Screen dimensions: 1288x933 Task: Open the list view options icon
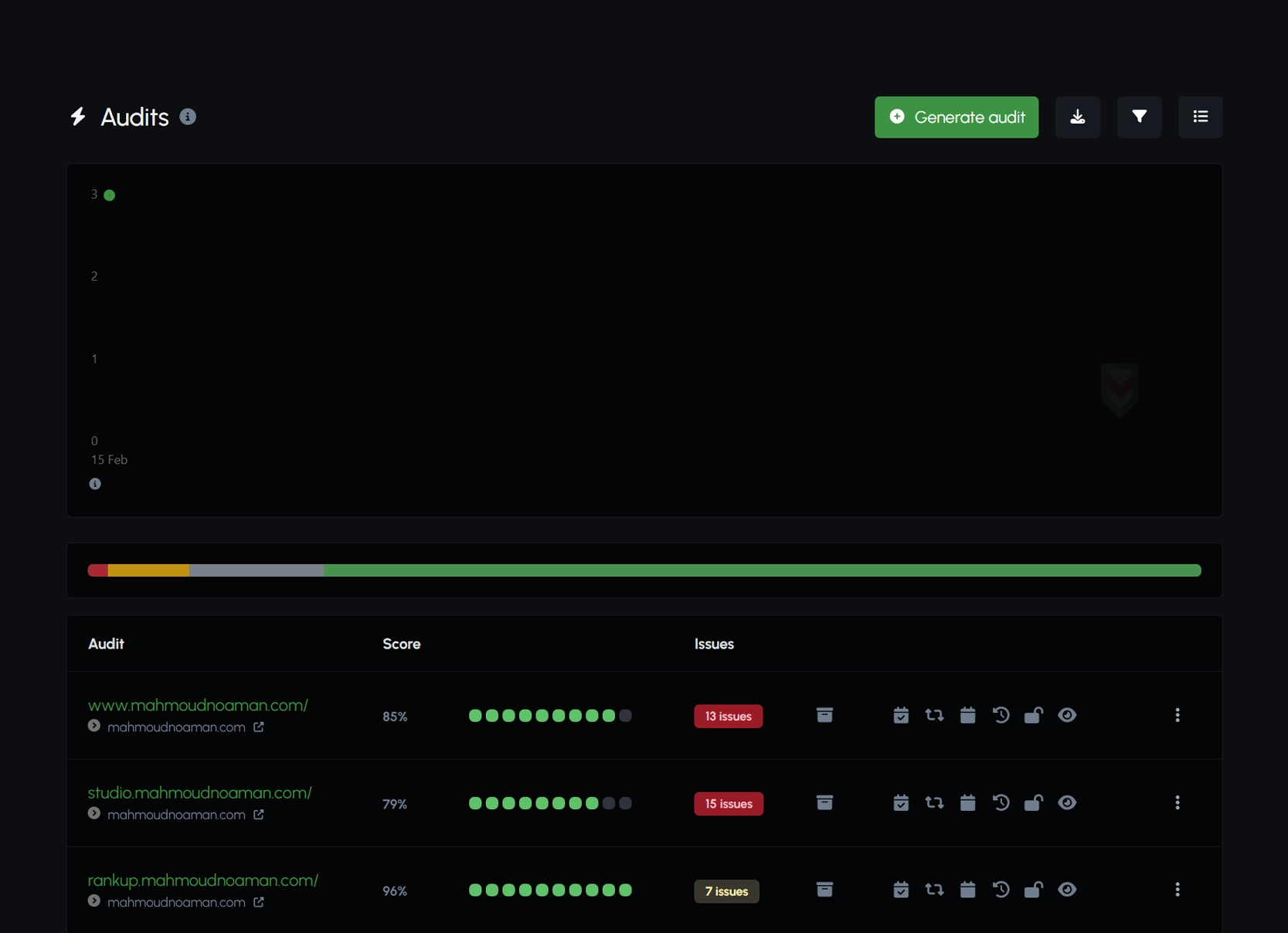[1200, 117]
